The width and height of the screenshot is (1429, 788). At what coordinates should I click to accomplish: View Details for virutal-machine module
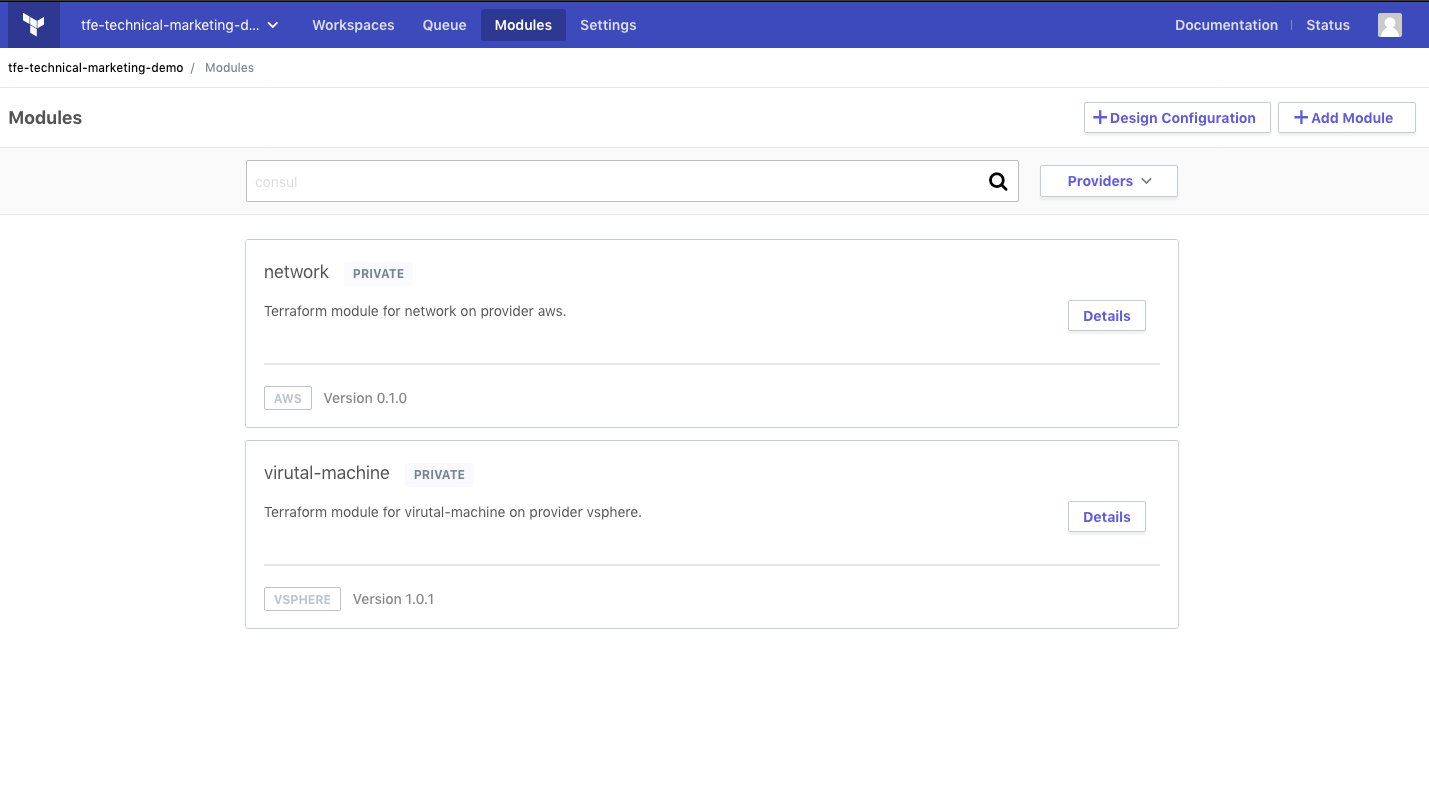point(1107,517)
